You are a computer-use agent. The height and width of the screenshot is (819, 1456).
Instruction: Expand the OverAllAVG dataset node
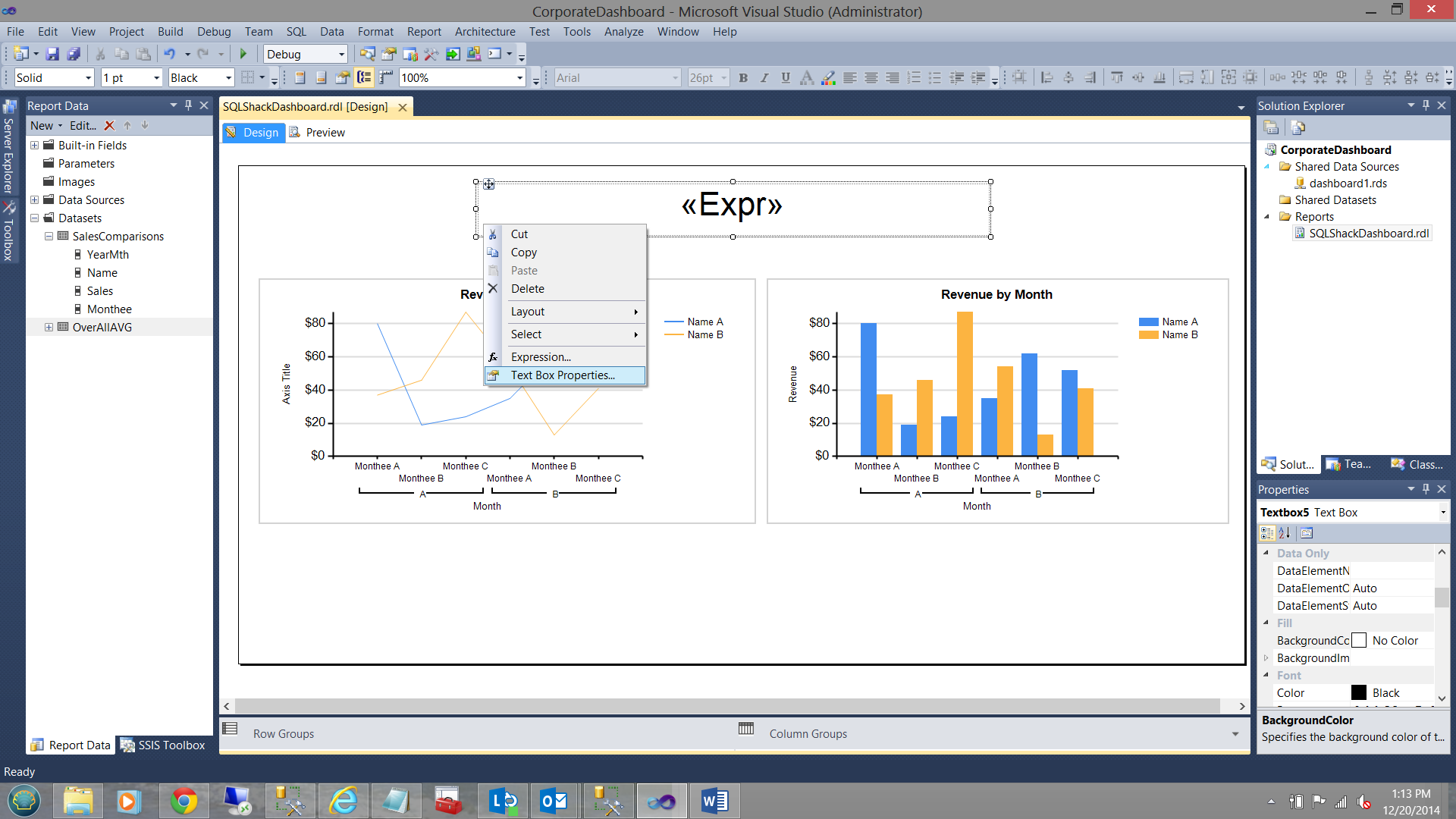click(x=49, y=327)
